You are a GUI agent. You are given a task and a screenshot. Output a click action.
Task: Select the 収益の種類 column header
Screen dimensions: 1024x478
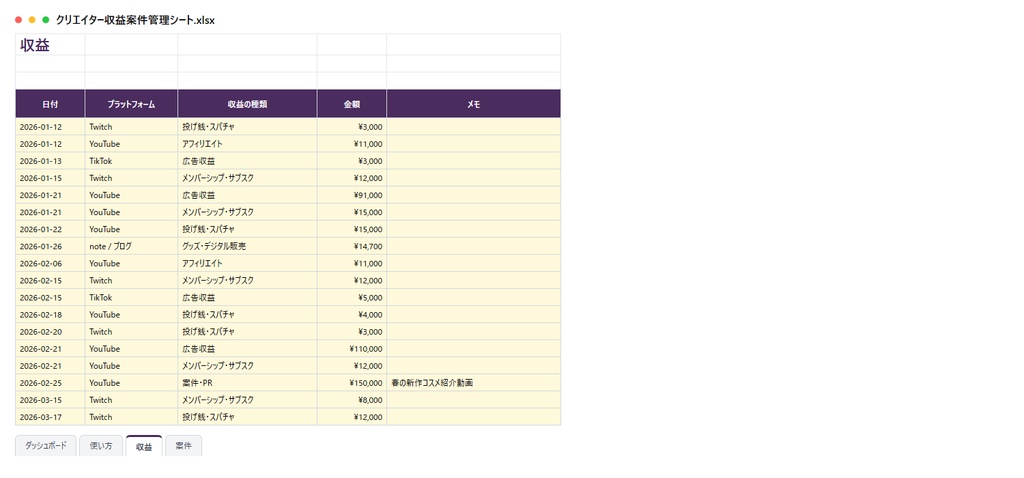tap(248, 104)
